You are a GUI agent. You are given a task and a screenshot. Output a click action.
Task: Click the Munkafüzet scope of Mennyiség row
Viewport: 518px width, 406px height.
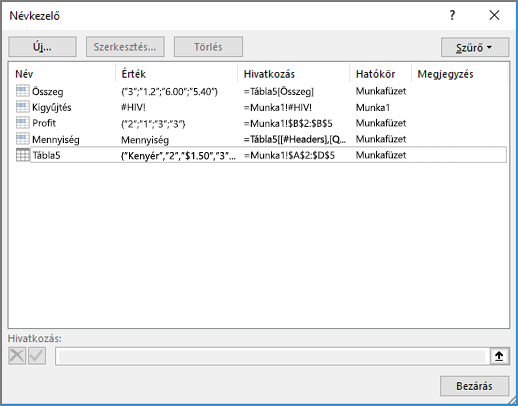click(x=381, y=139)
